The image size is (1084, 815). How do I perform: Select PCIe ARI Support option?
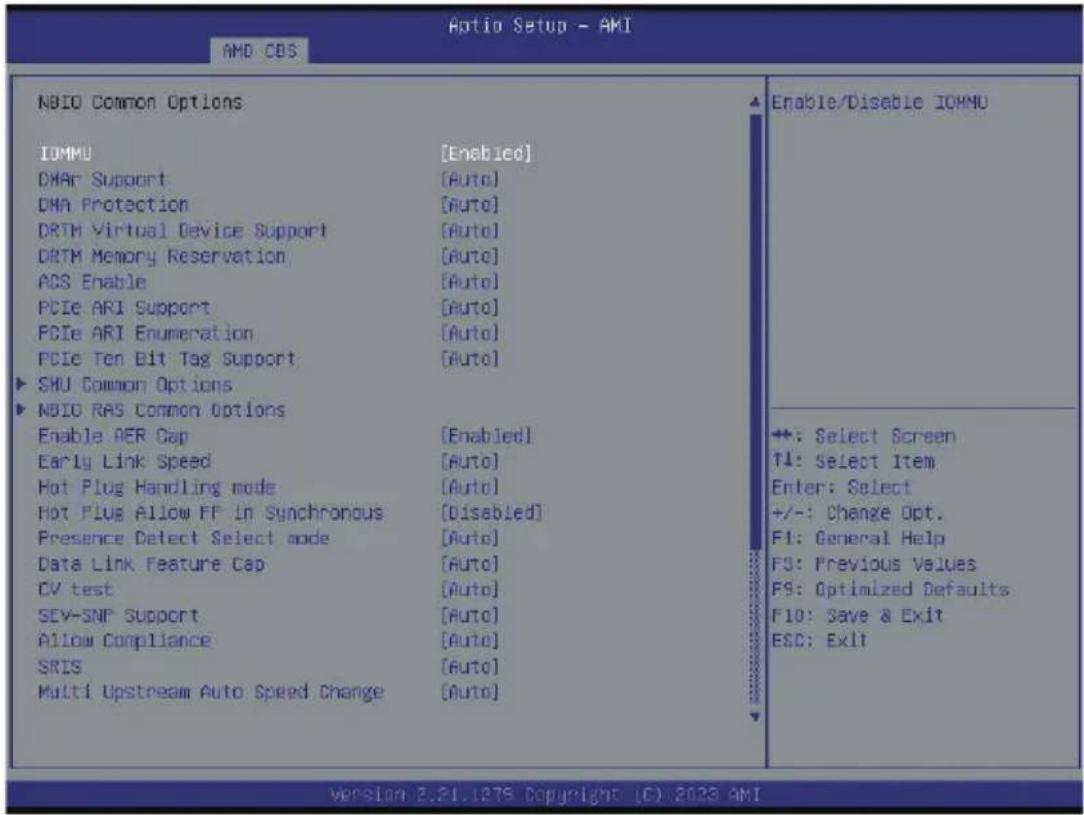124,308
